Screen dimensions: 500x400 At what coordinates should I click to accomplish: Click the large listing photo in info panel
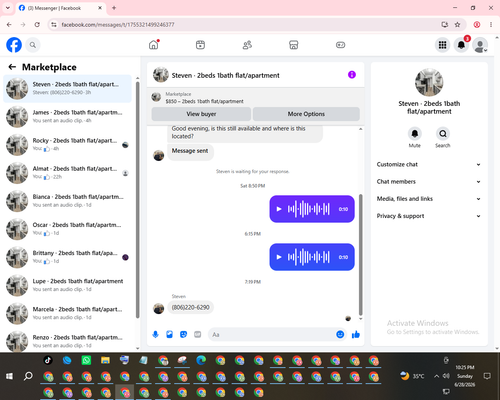click(429, 82)
